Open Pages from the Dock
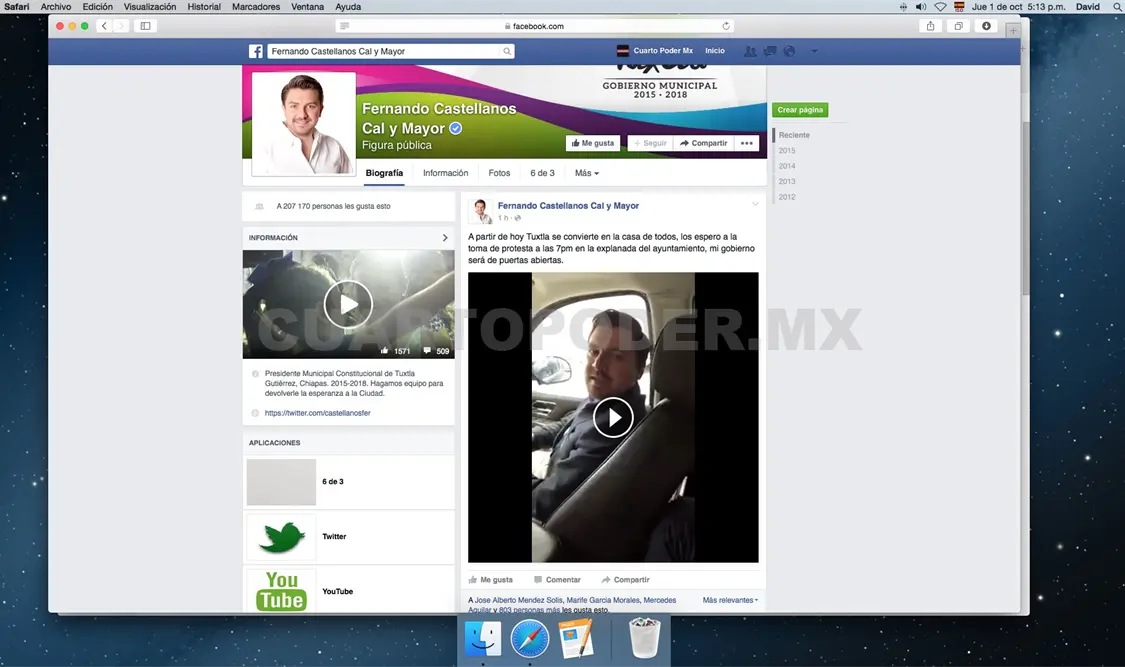This screenshot has height=667, width=1125. coord(576,638)
